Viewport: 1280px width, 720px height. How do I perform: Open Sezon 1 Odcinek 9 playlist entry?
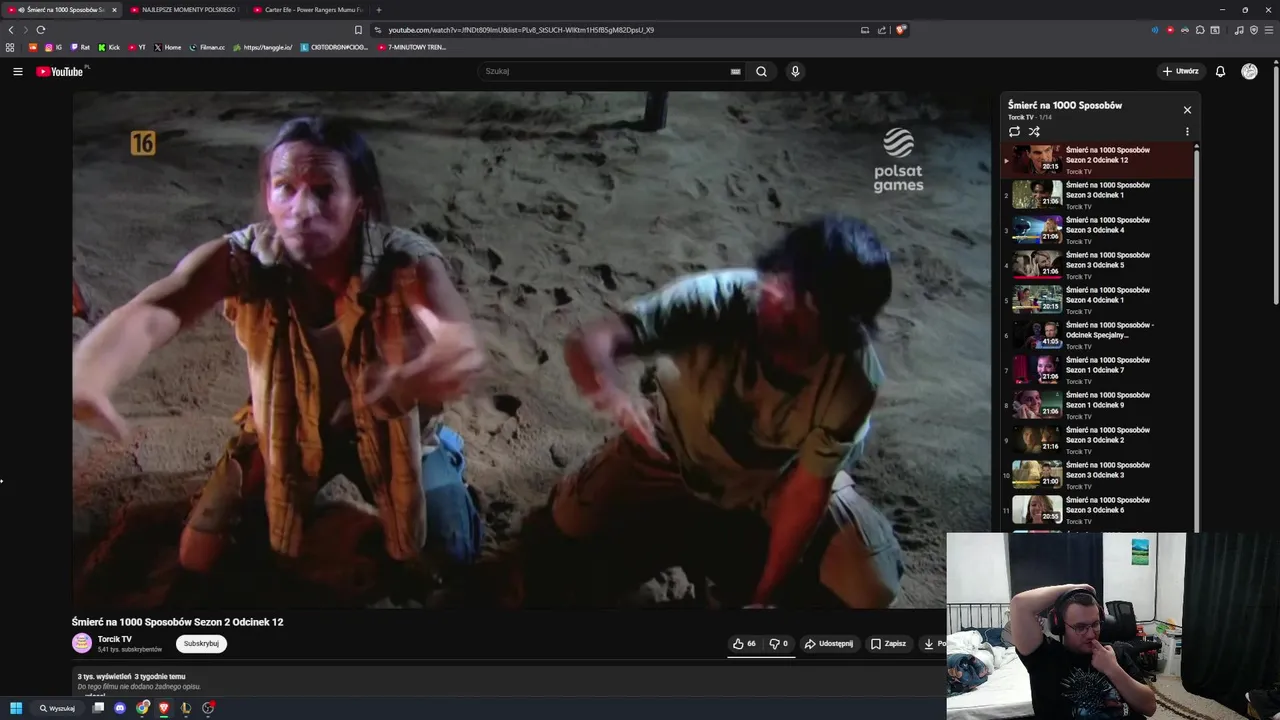pos(1098,404)
